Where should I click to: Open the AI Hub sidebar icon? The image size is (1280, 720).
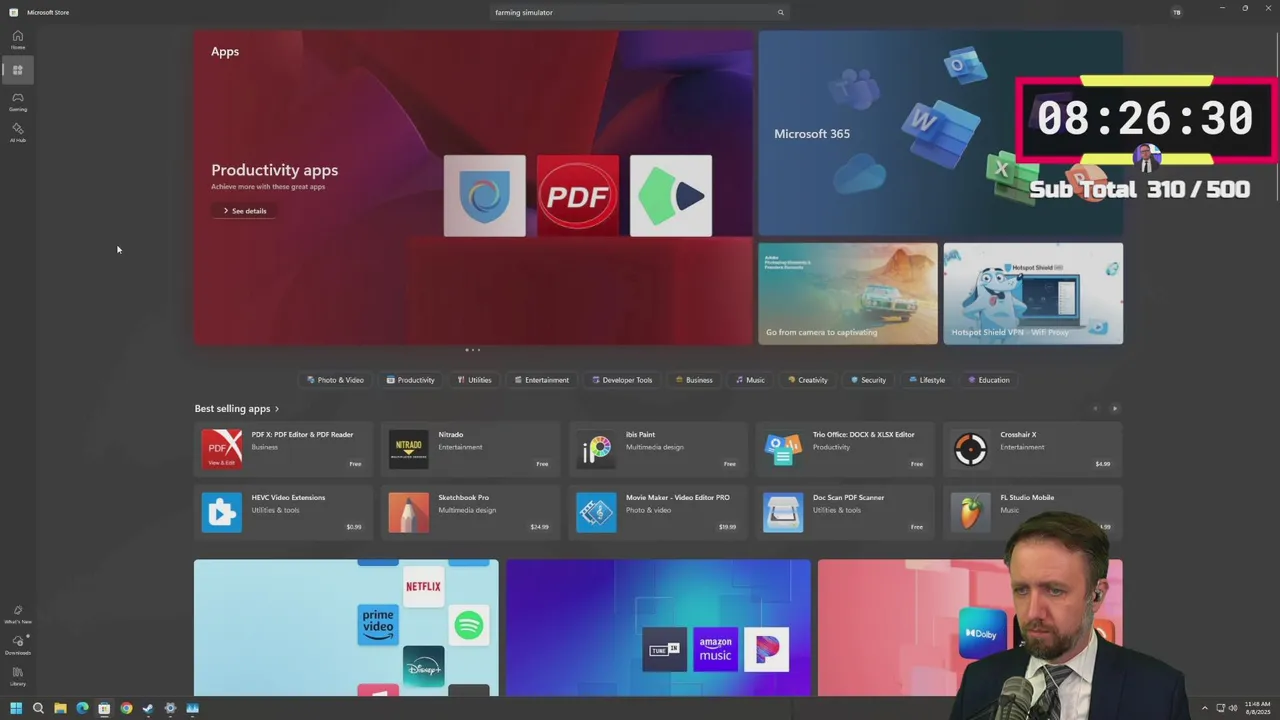click(x=18, y=132)
